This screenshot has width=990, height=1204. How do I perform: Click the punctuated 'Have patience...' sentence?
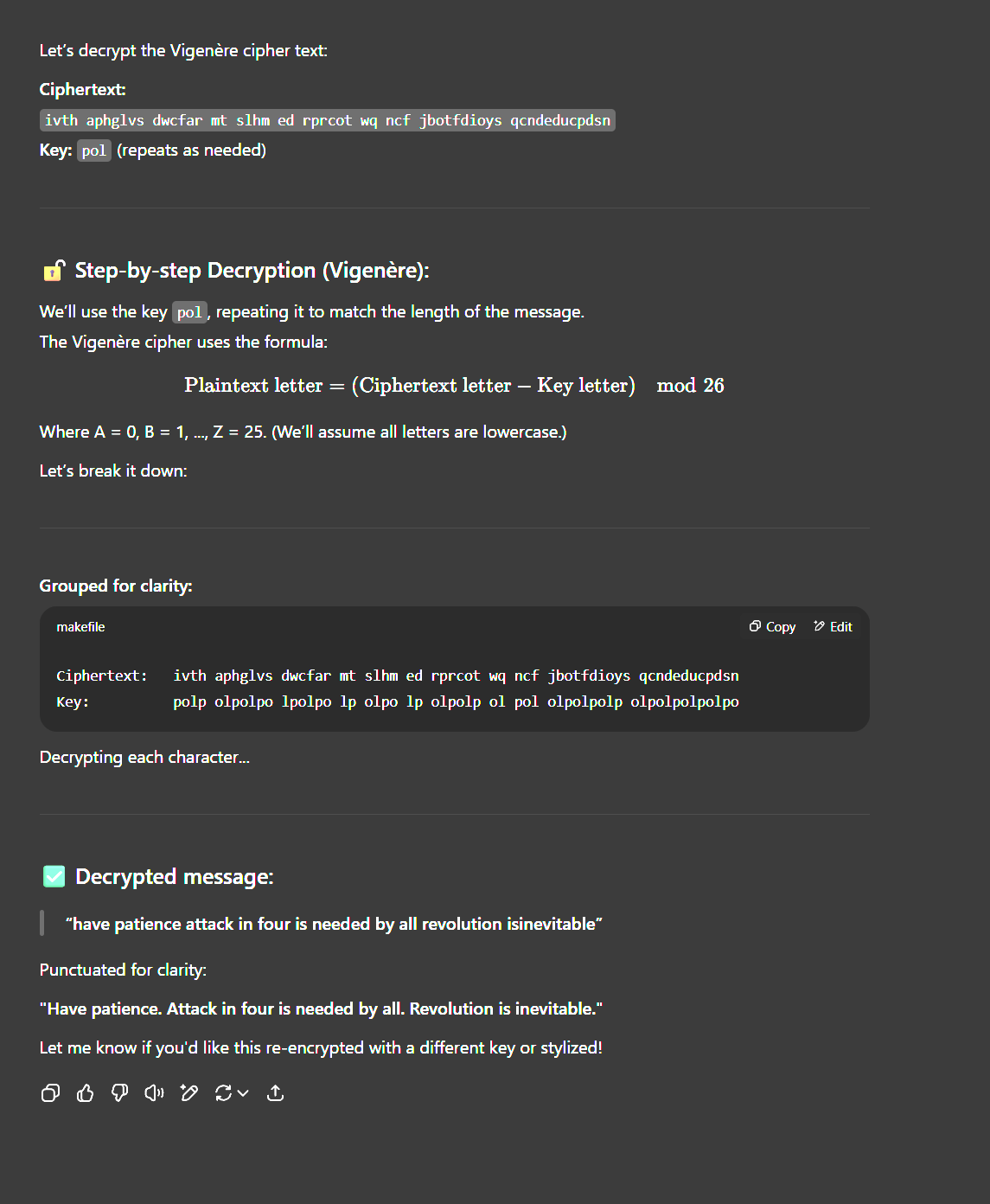[321, 1009]
